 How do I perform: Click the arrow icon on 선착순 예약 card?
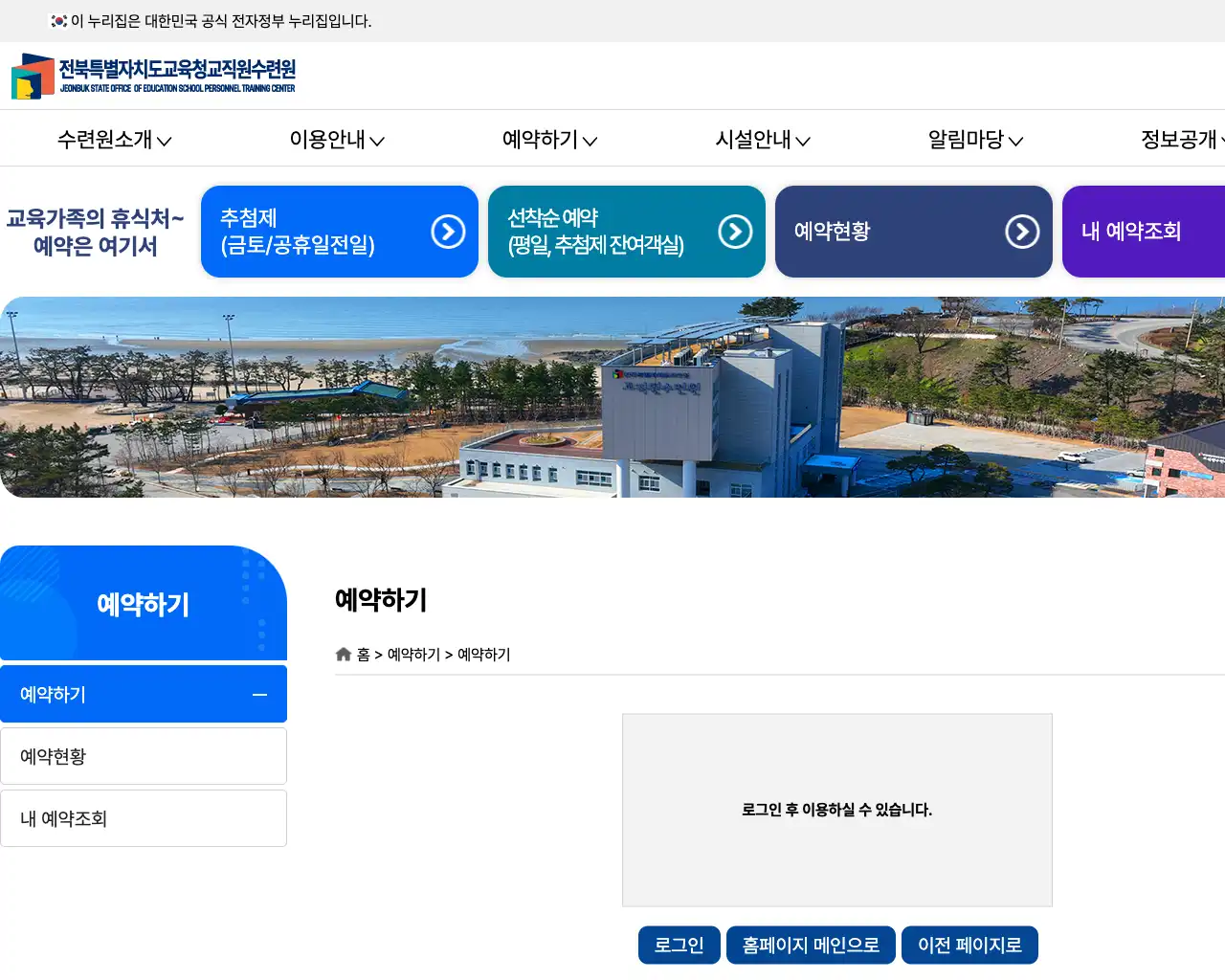coord(735,232)
